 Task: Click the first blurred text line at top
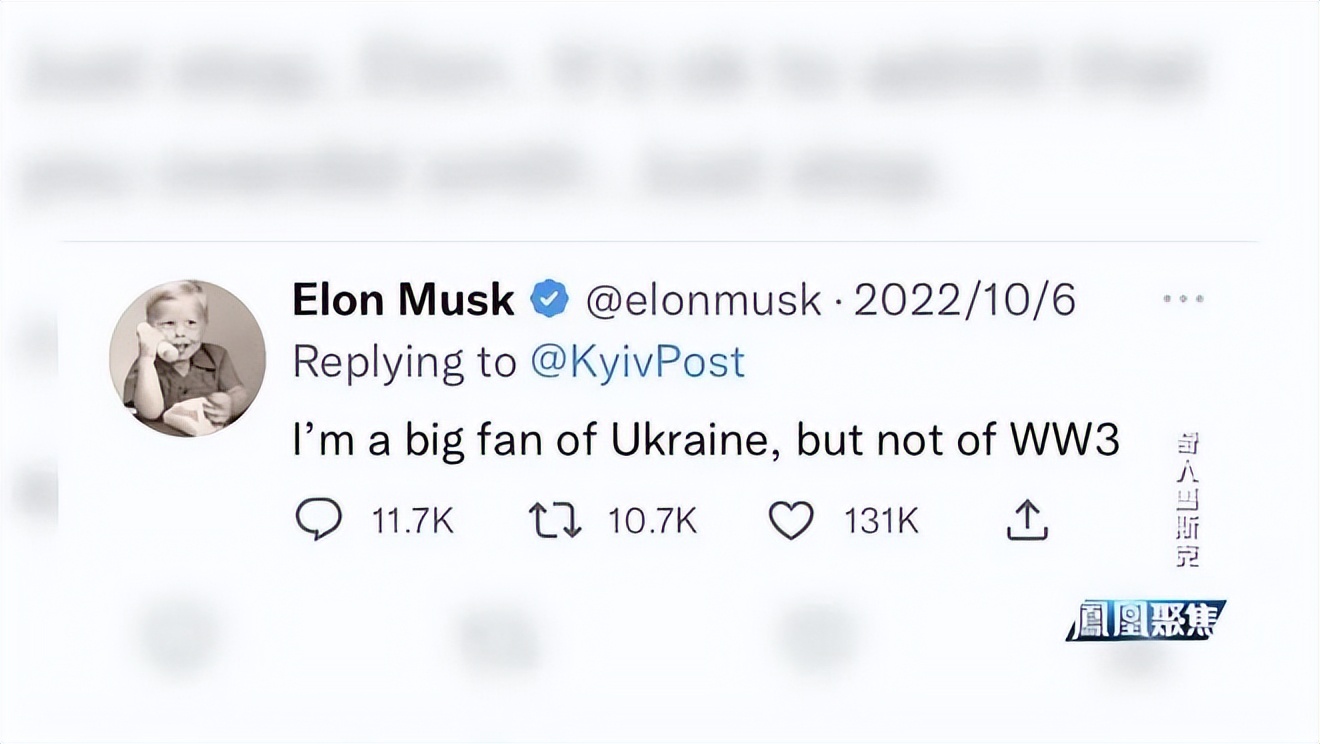(x=610, y=75)
